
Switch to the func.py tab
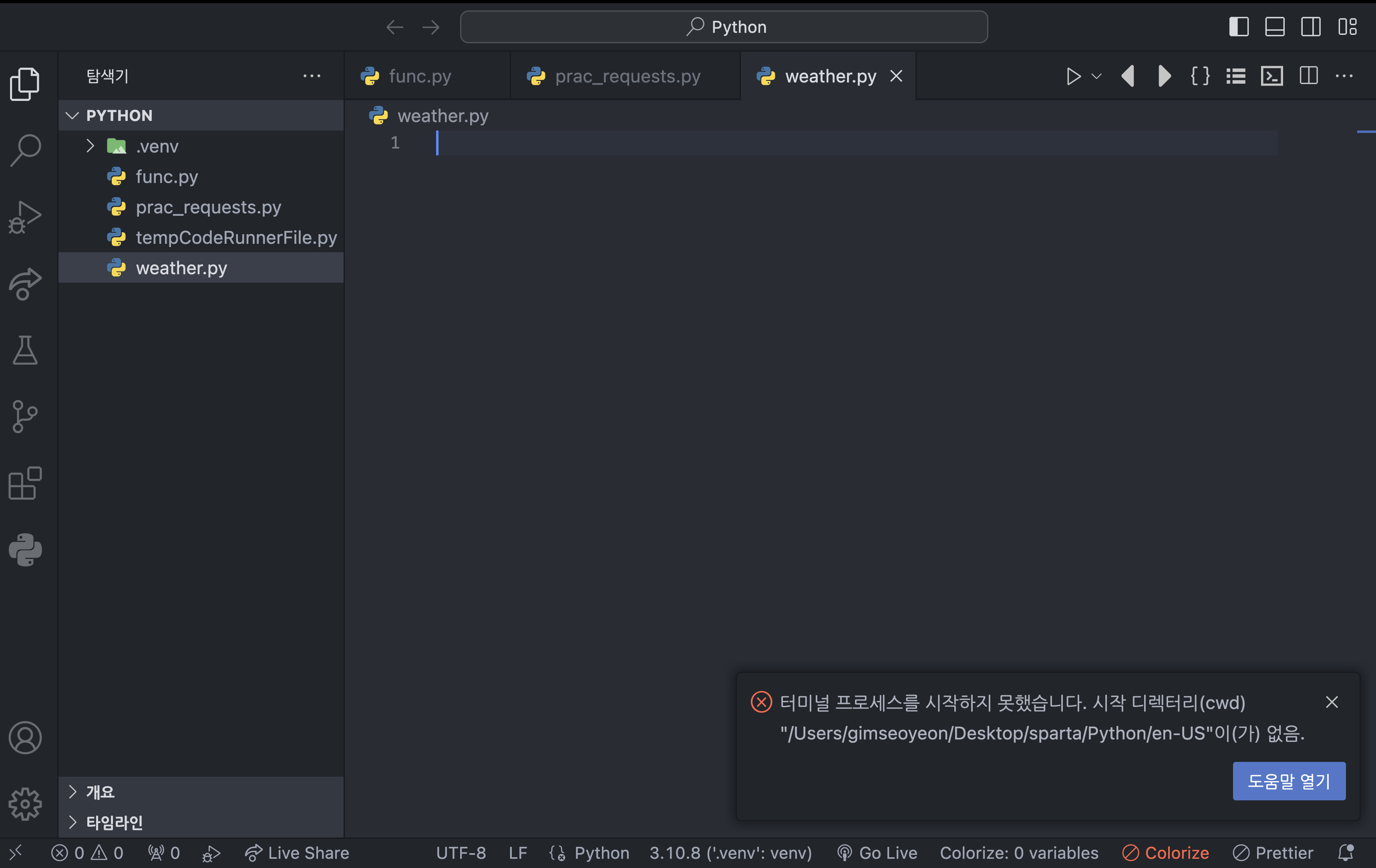point(427,76)
